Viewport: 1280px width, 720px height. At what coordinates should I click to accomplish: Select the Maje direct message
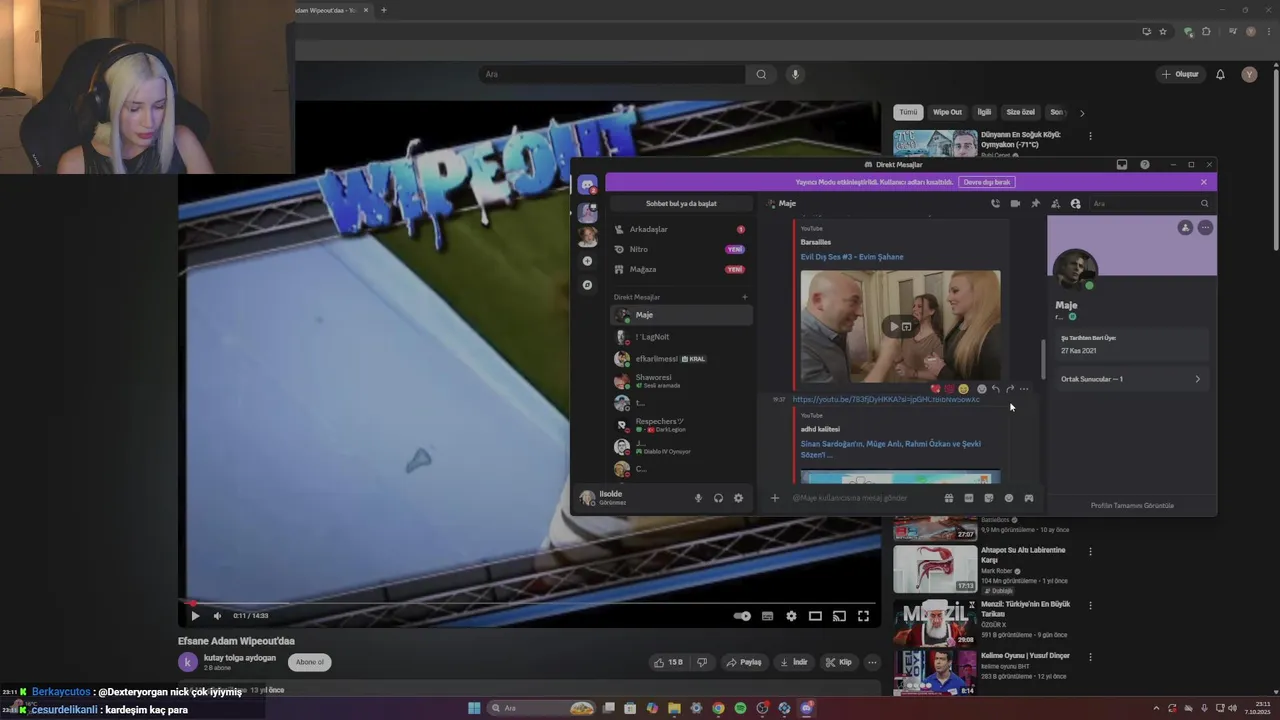681,315
